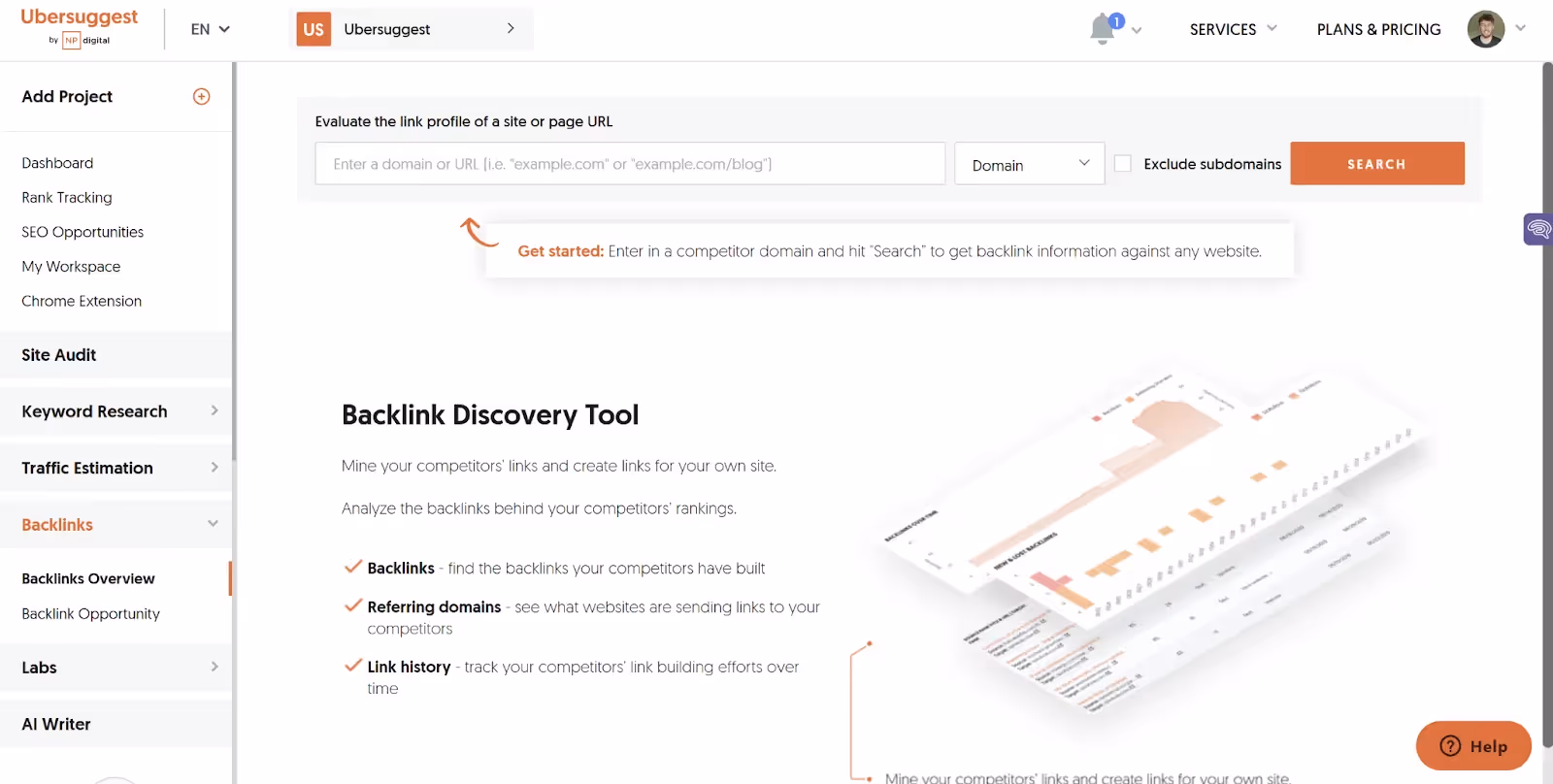Click the Backlink Discovery Tool heading

pyautogui.click(x=490, y=415)
